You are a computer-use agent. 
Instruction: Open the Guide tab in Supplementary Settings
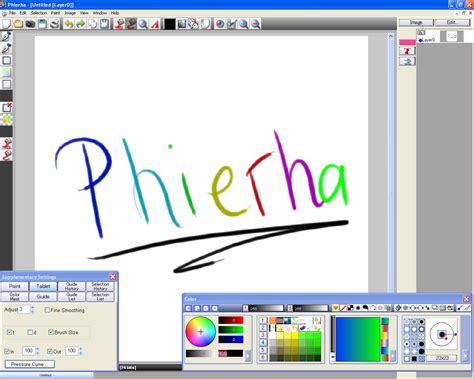point(43,297)
